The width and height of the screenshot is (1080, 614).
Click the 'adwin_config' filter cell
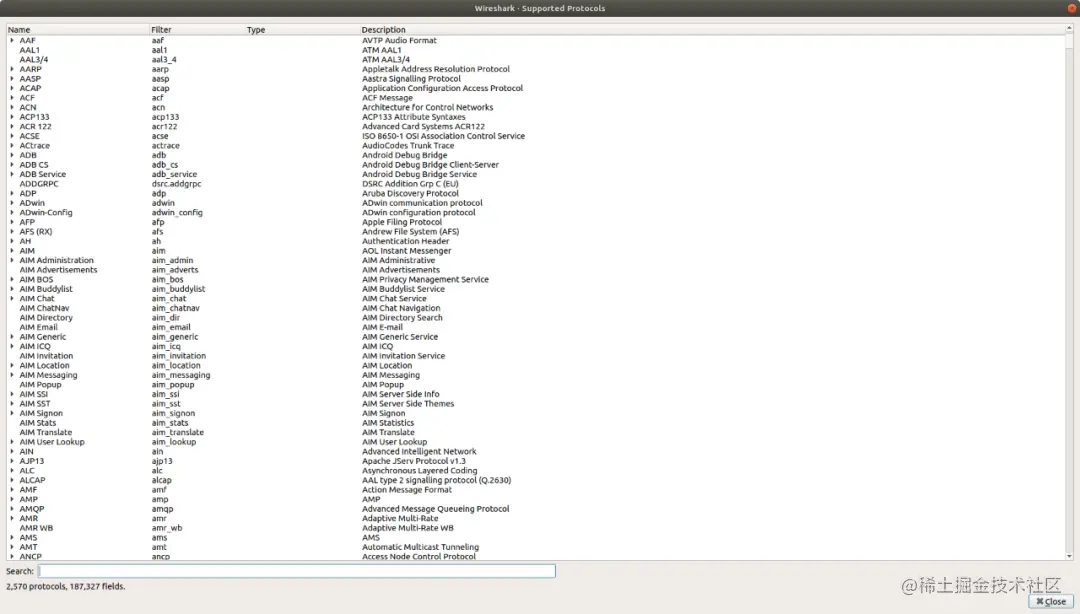177,213
